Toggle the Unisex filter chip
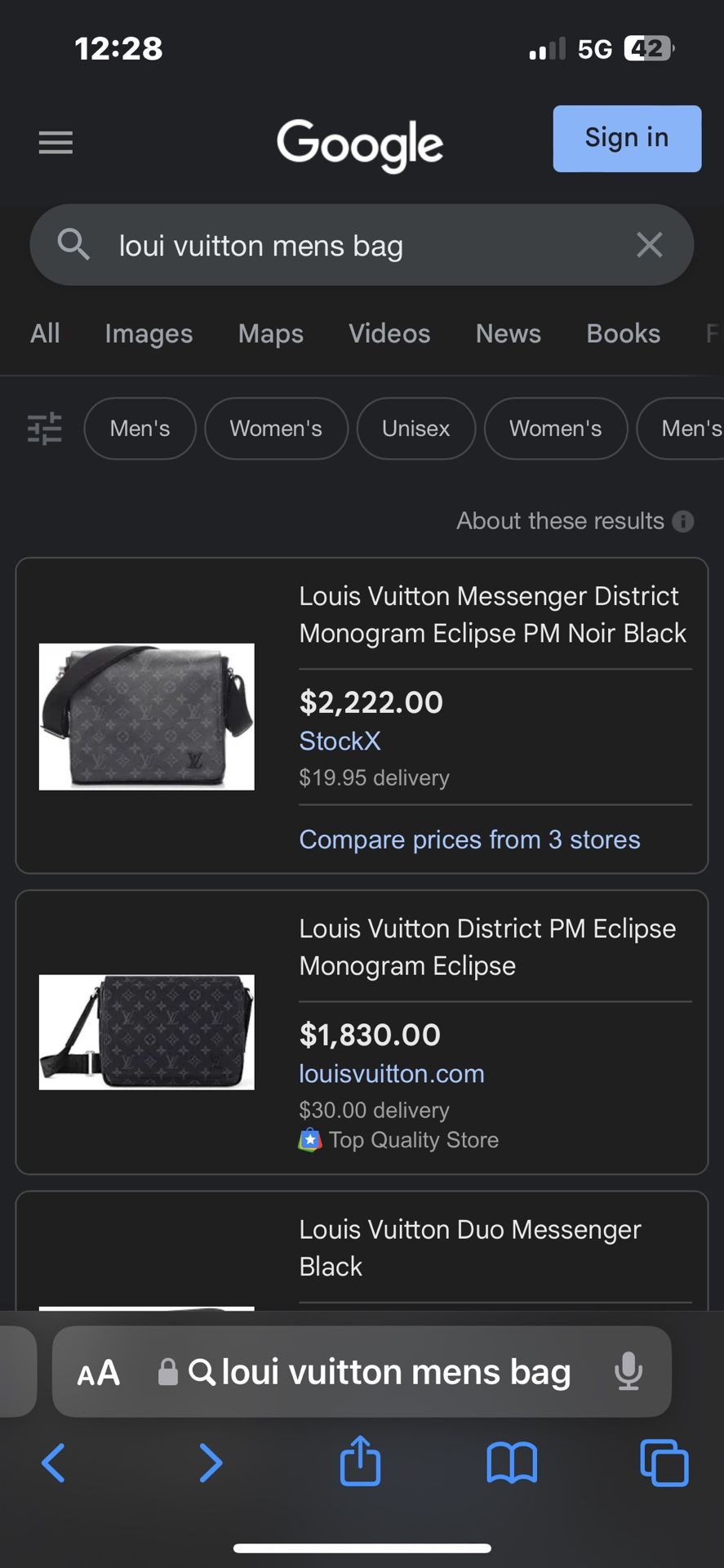 click(x=415, y=429)
